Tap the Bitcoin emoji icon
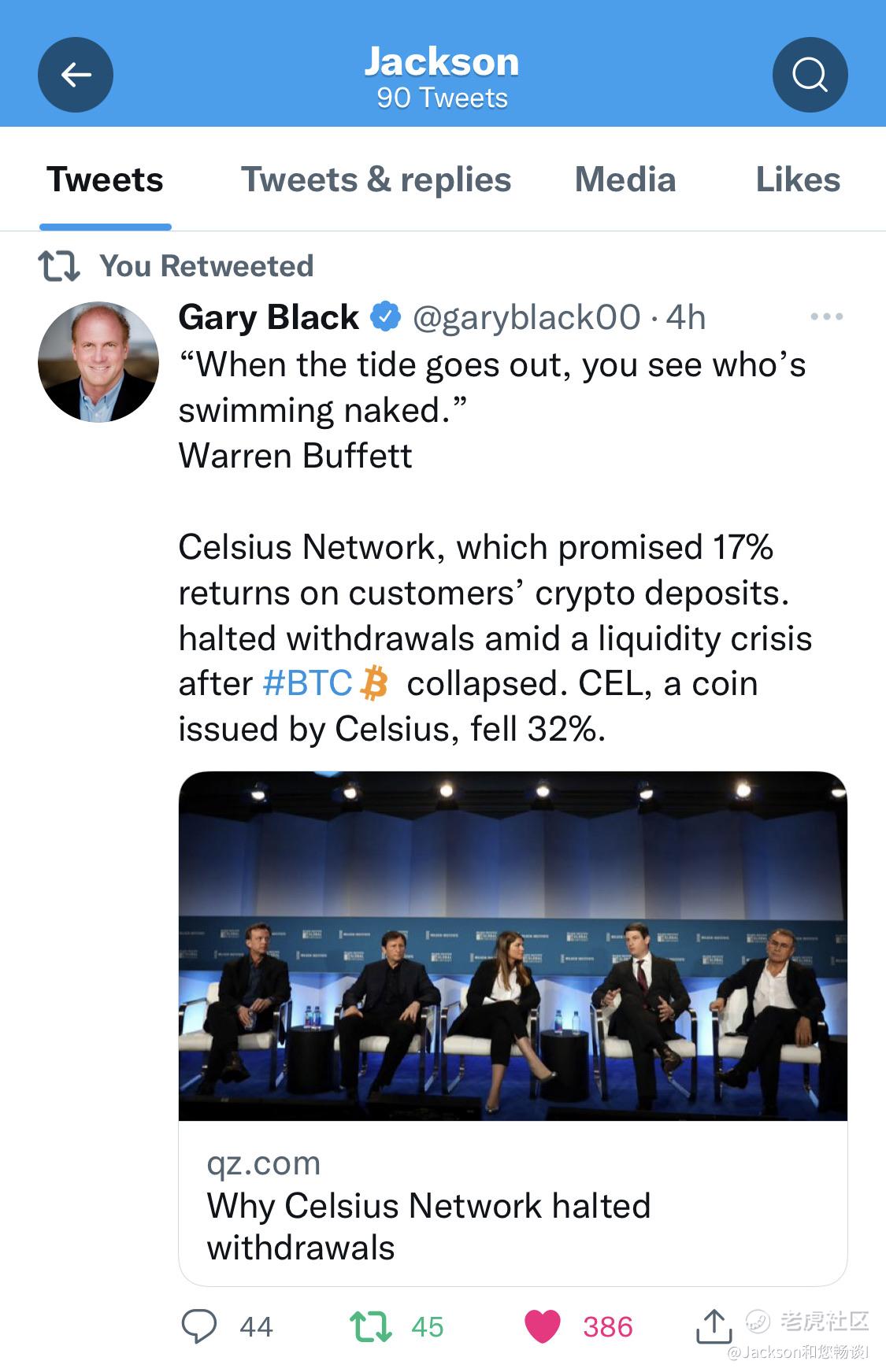The height and width of the screenshot is (1372, 886). pyautogui.click(x=374, y=683)
